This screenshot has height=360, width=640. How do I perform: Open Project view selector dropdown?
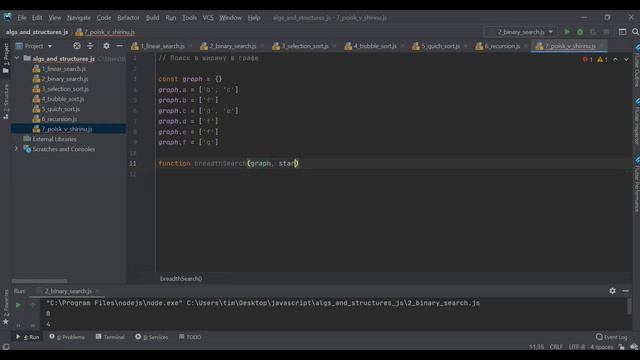(34, 46)
